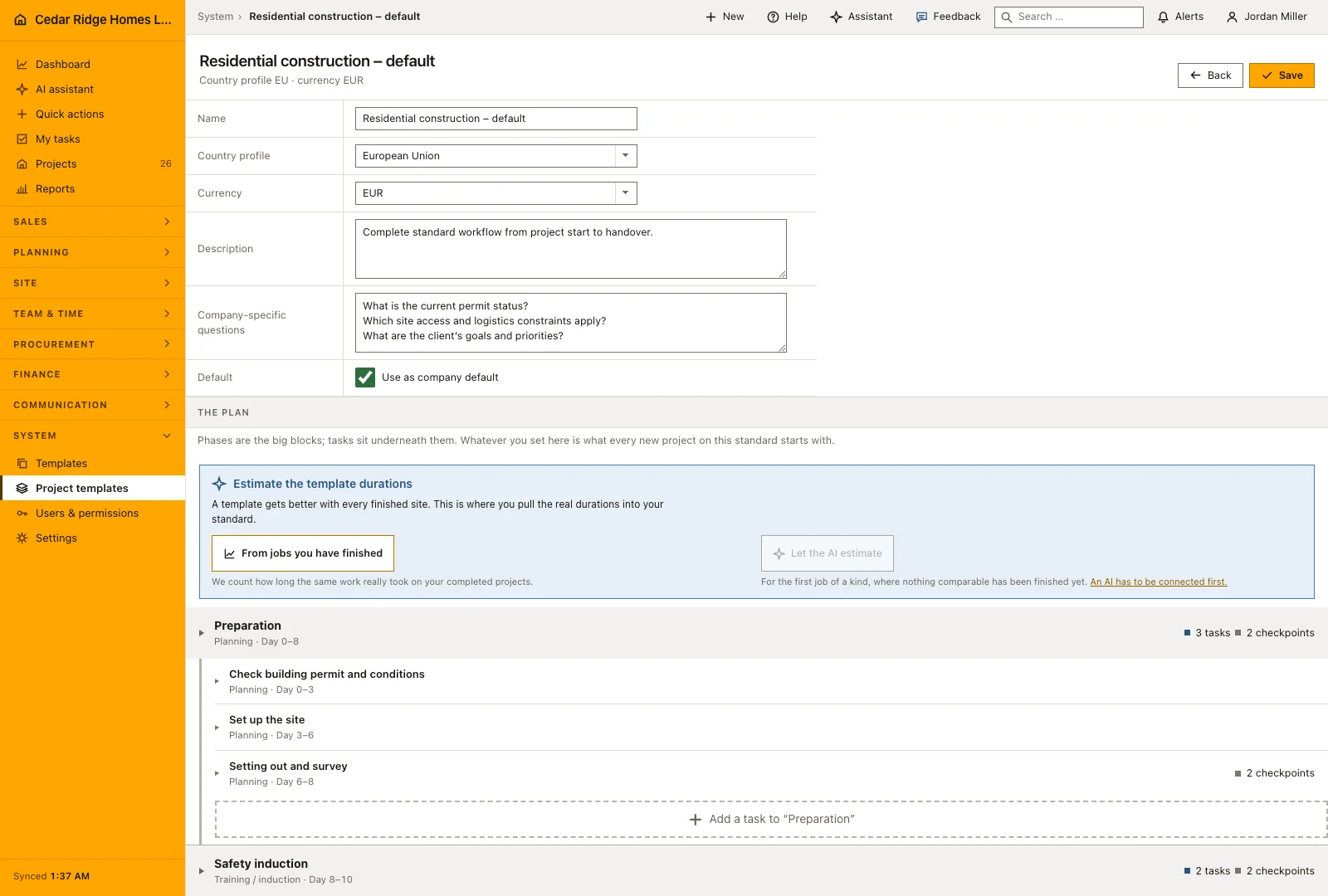Open Dashboard from sidebar chart icon
Image resolution: width=1328 pixels, height=896 pixels.
click(x=22, y=65)
